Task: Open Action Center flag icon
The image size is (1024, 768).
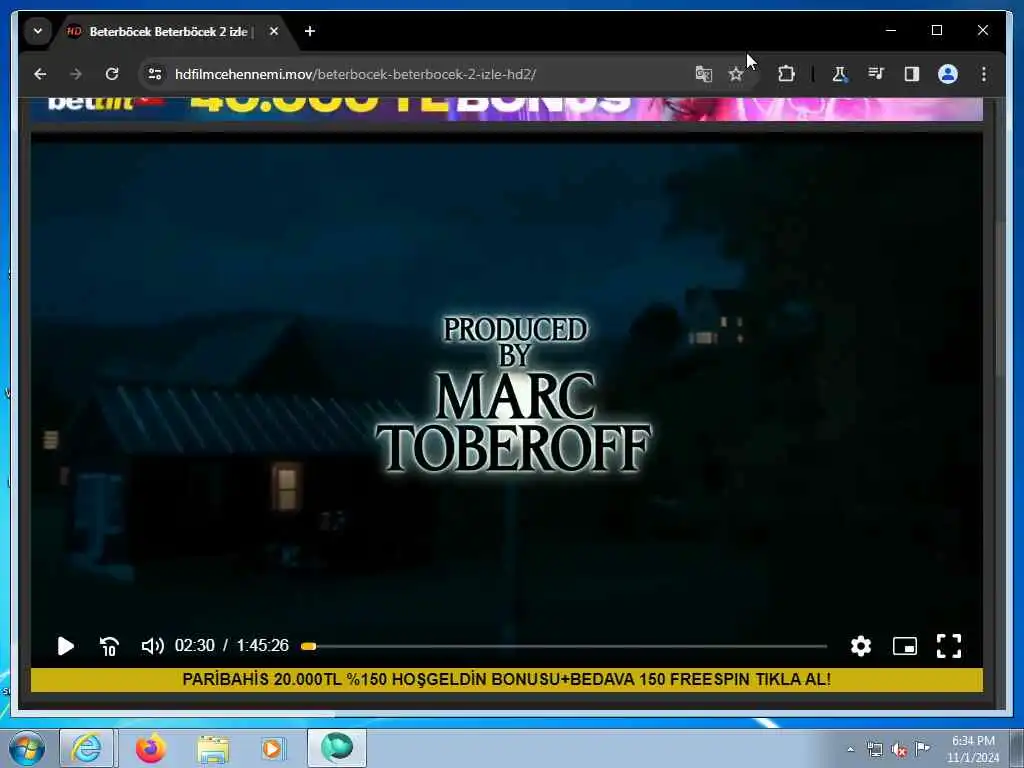Action: (923, 748)
